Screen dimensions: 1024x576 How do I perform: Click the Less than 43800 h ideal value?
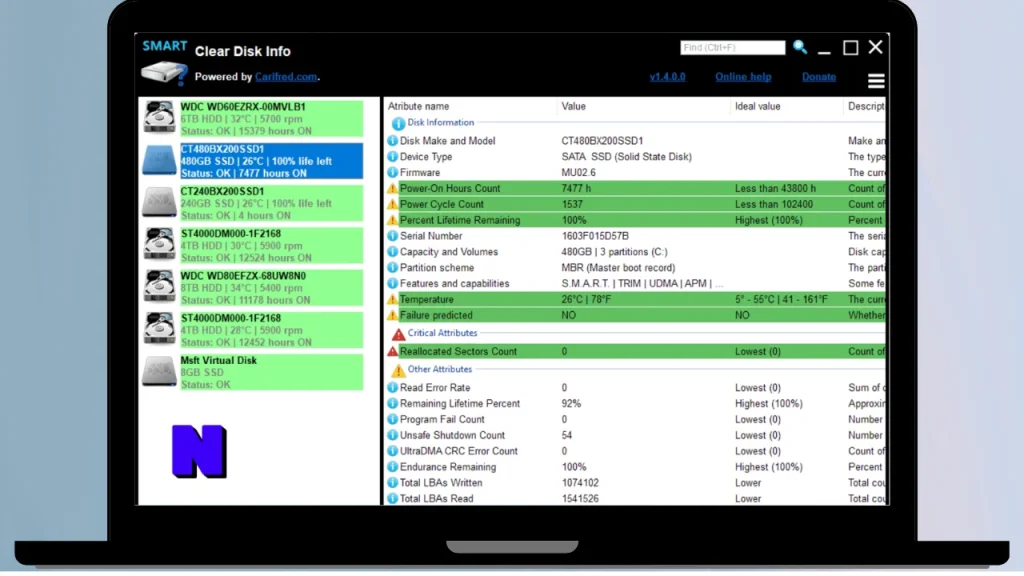775,188
